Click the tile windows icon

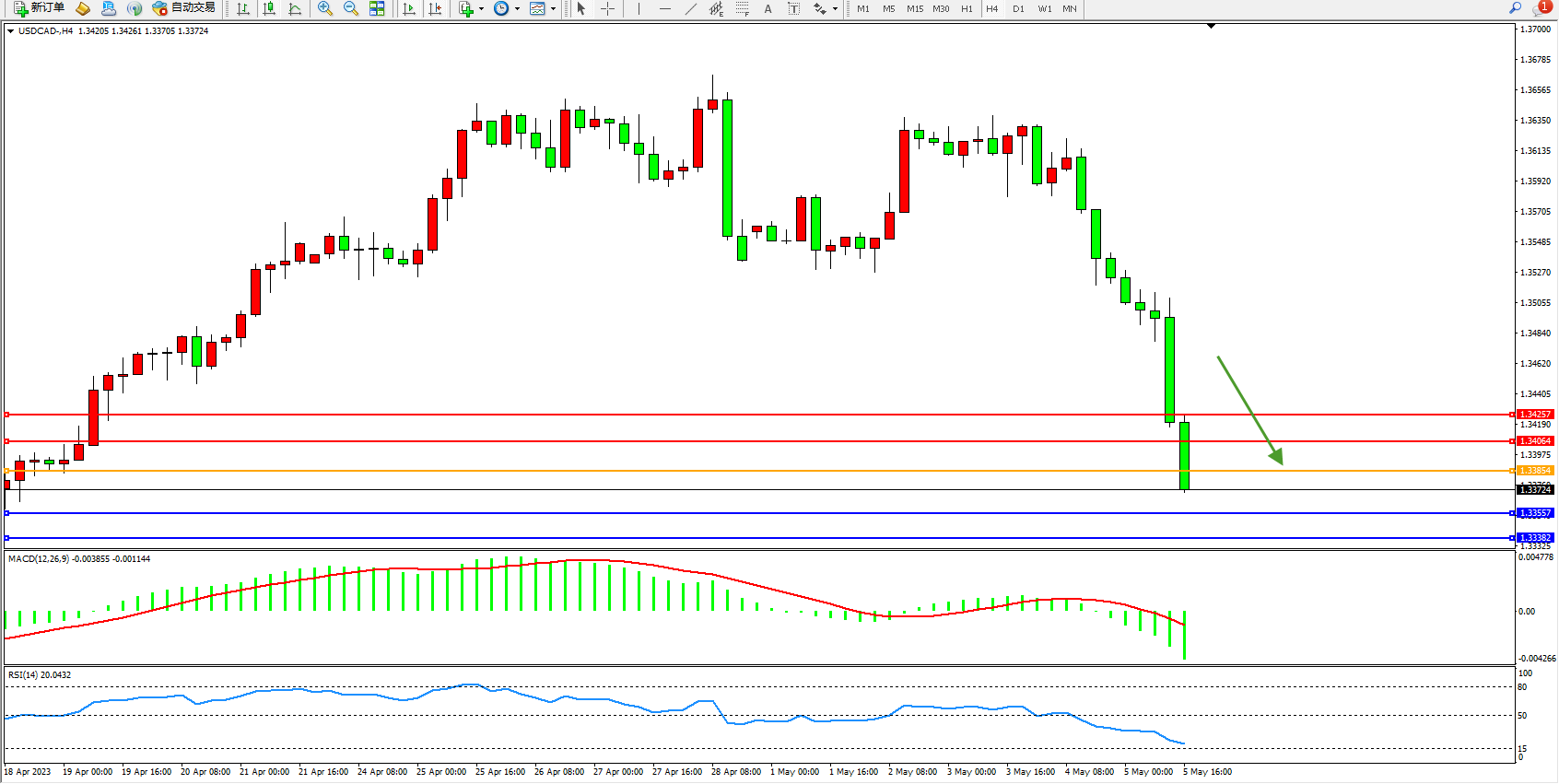pos(377,8)
